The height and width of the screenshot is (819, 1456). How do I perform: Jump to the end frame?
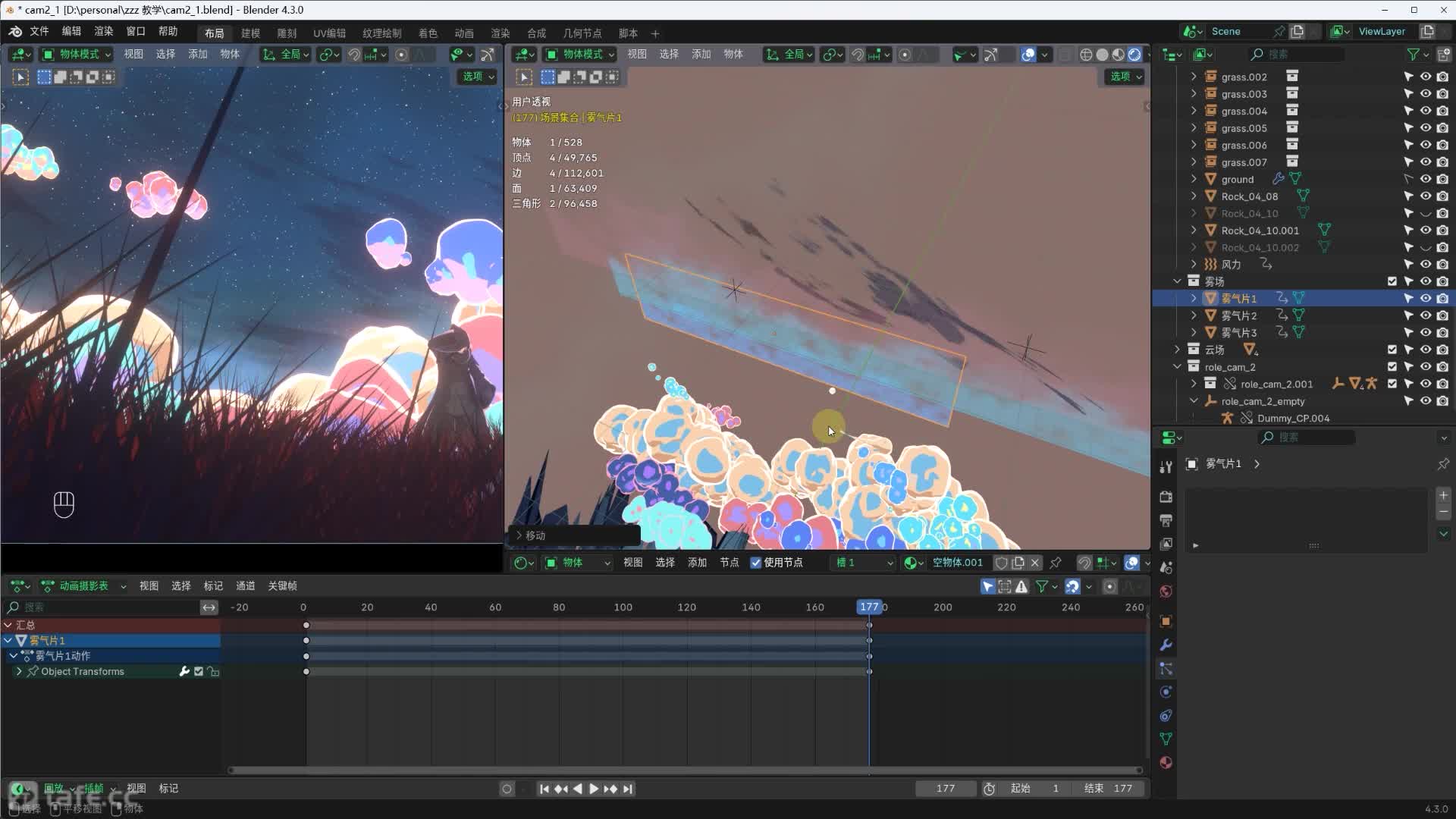(628, 789)
